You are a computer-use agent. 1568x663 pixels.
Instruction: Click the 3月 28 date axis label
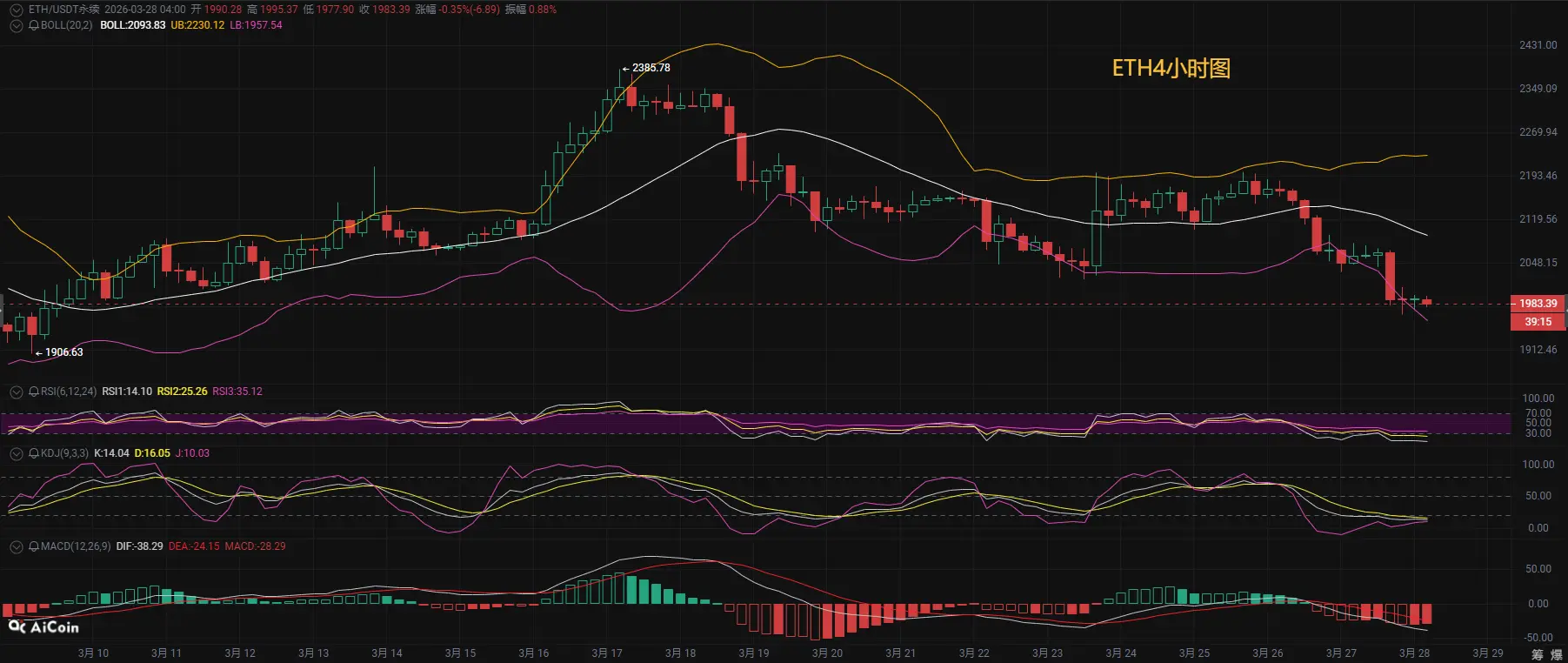pos(1414,653)
